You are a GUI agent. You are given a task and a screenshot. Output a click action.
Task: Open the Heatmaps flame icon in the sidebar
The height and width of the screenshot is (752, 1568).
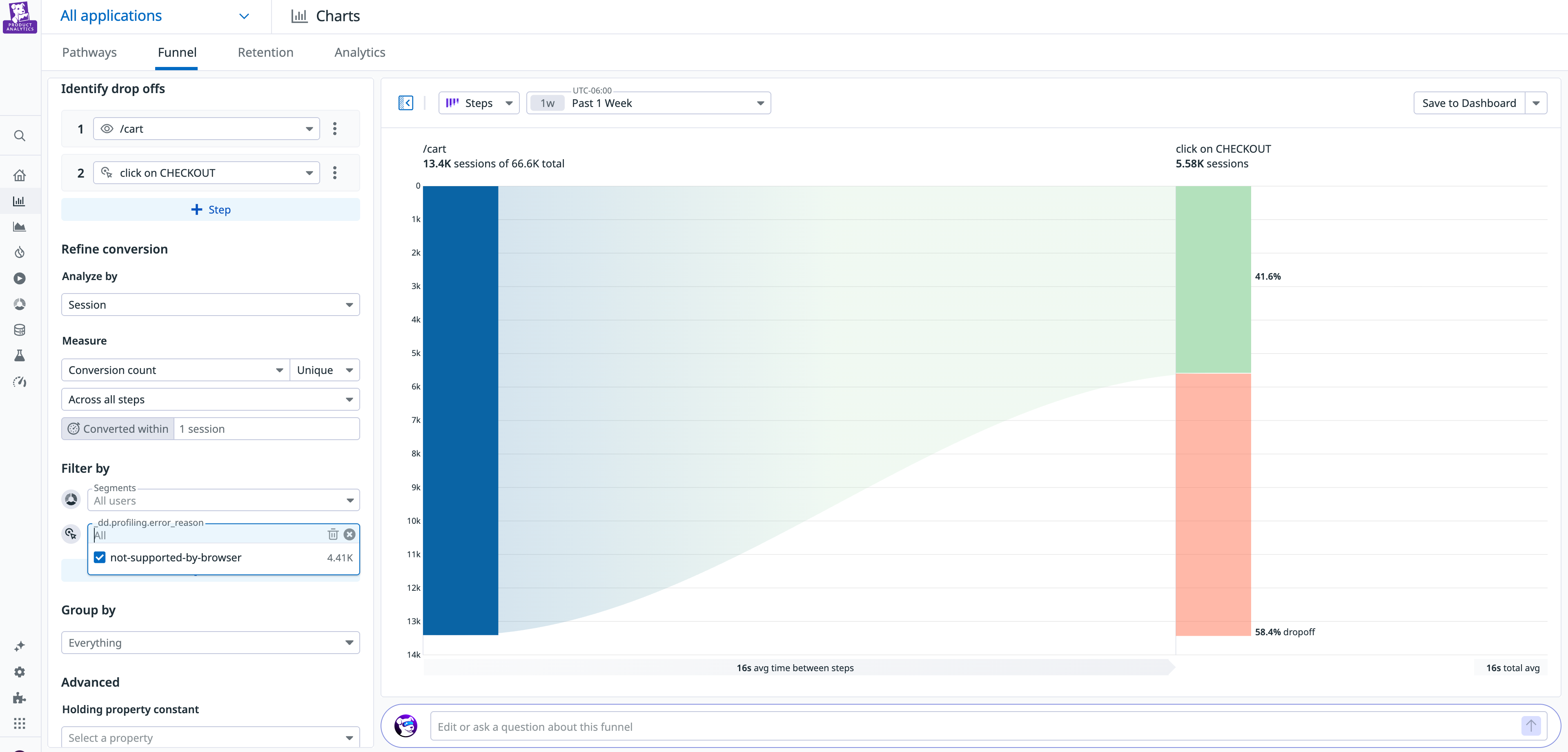(20, 252)
